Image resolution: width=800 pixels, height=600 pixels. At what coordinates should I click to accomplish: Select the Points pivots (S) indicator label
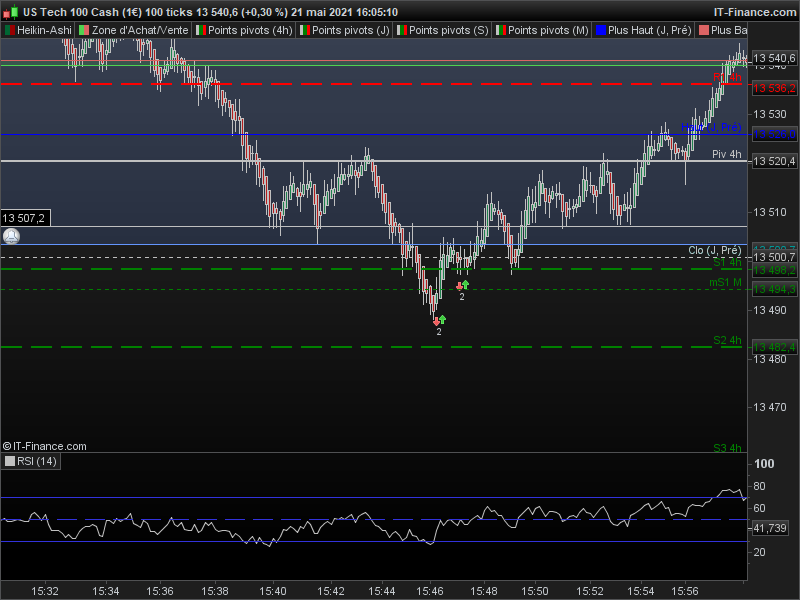pos(443,30)
